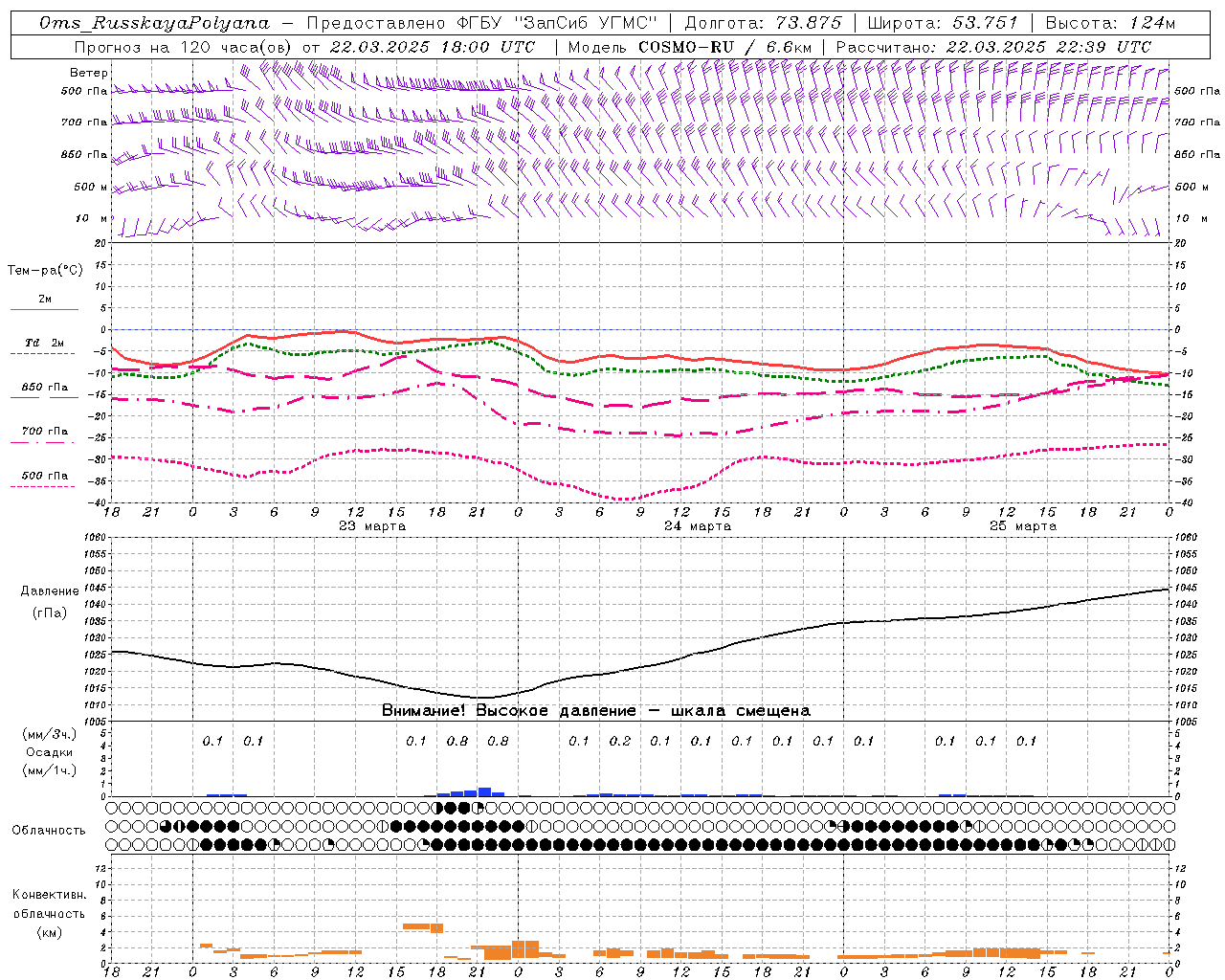The image size is (1225, 980).
Task: Click the 0.2 precipitation value
Action: point(620,742)
